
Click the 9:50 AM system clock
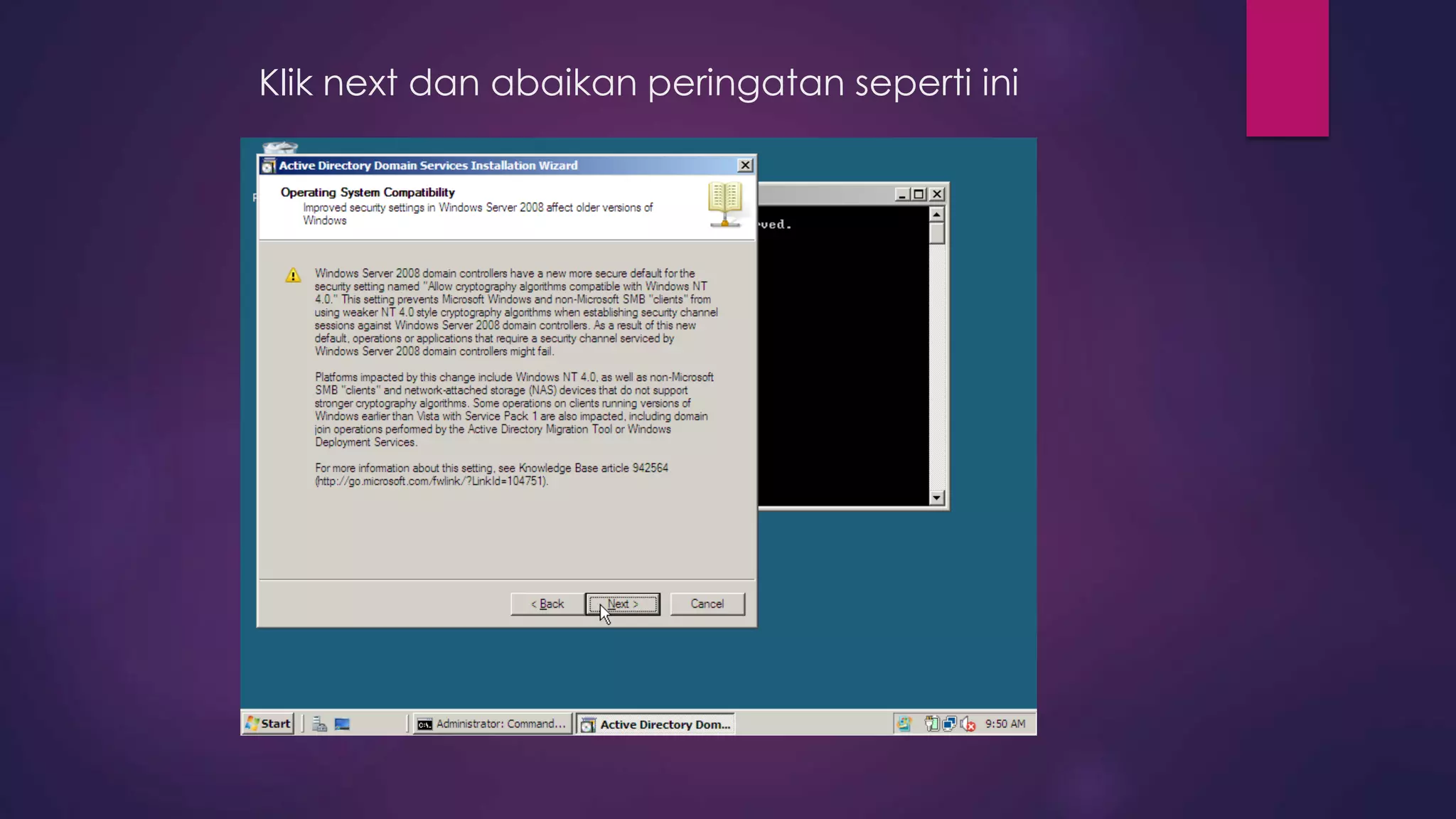(x=1005, y=724)
